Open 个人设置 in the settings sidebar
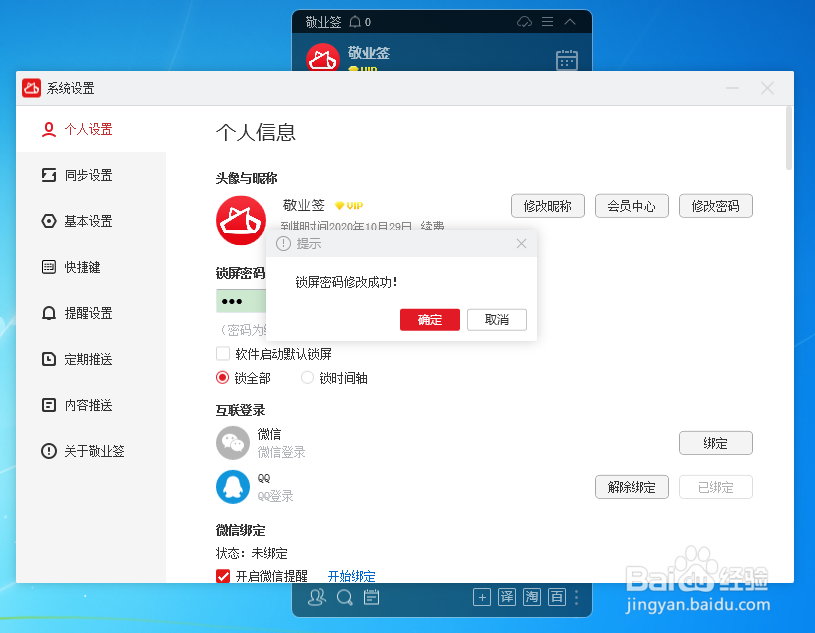The image size is (815, 633). pyautogui.click(x=91, y=129)
